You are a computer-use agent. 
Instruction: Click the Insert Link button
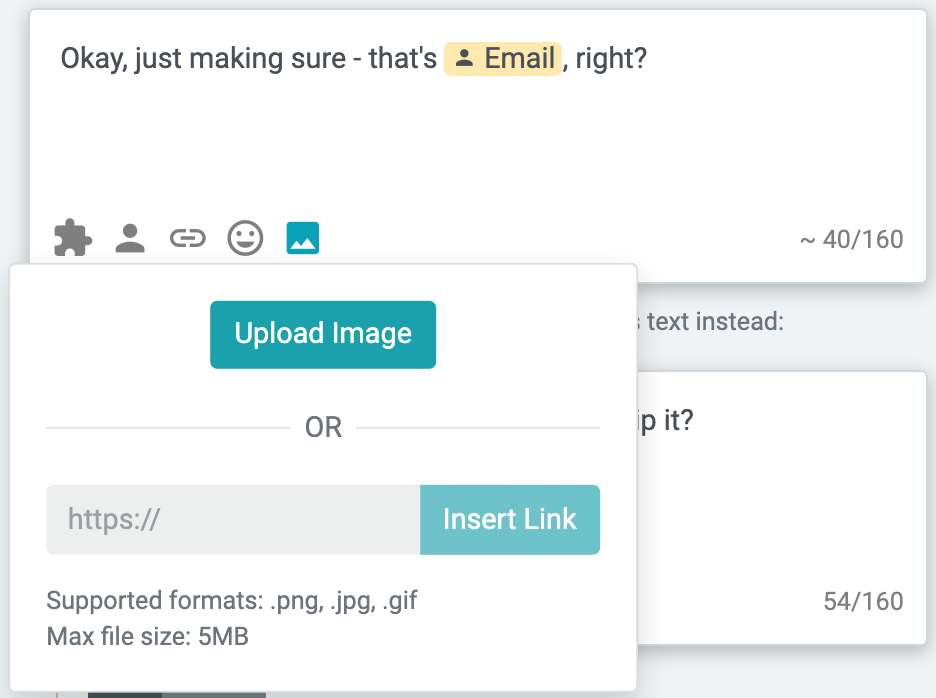point(510,519)
